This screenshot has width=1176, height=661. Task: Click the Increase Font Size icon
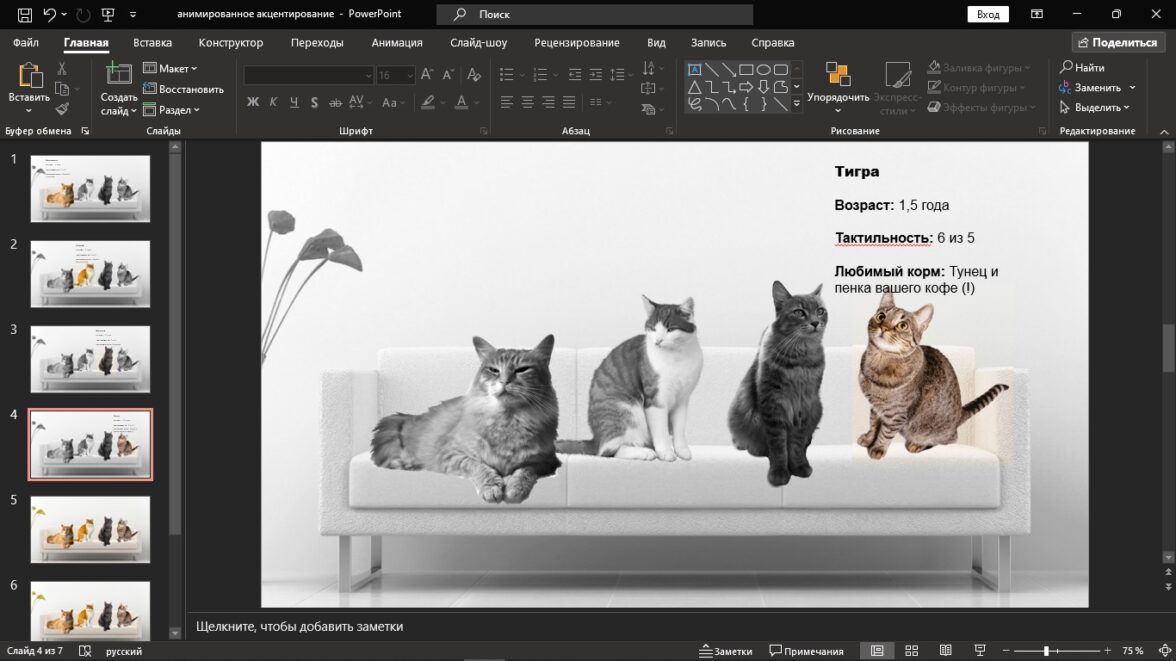[427, 75]
